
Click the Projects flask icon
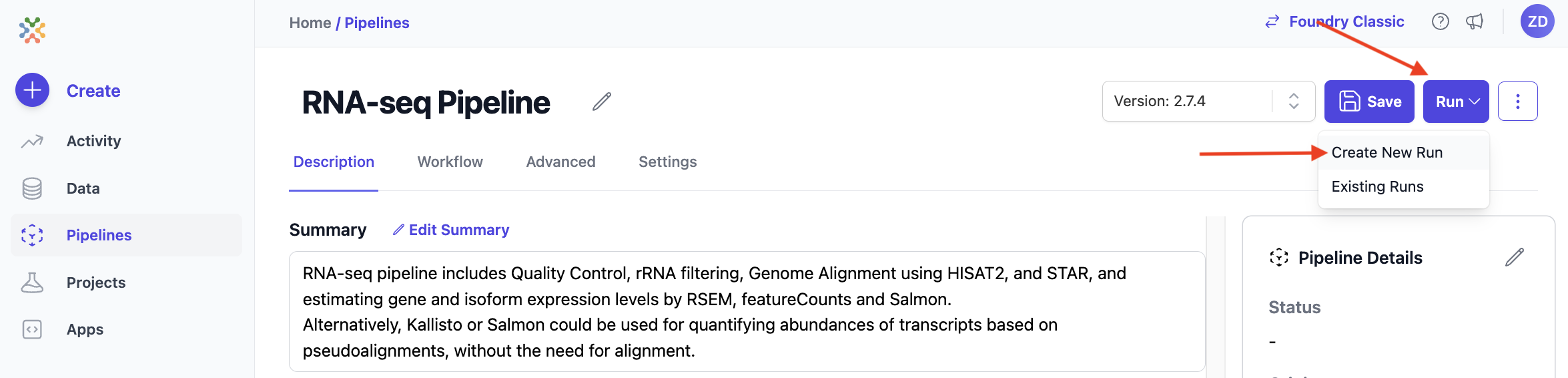click(32, 282)
